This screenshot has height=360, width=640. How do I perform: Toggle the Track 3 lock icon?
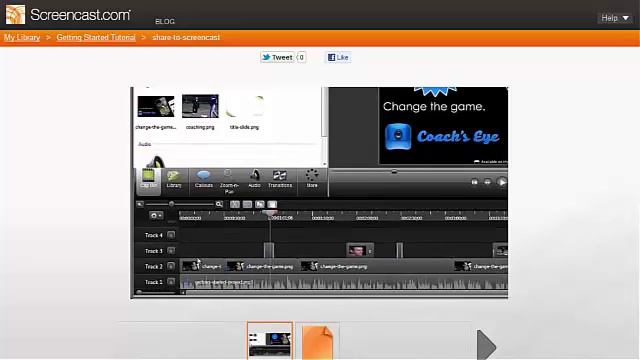(x=171, y=251)
